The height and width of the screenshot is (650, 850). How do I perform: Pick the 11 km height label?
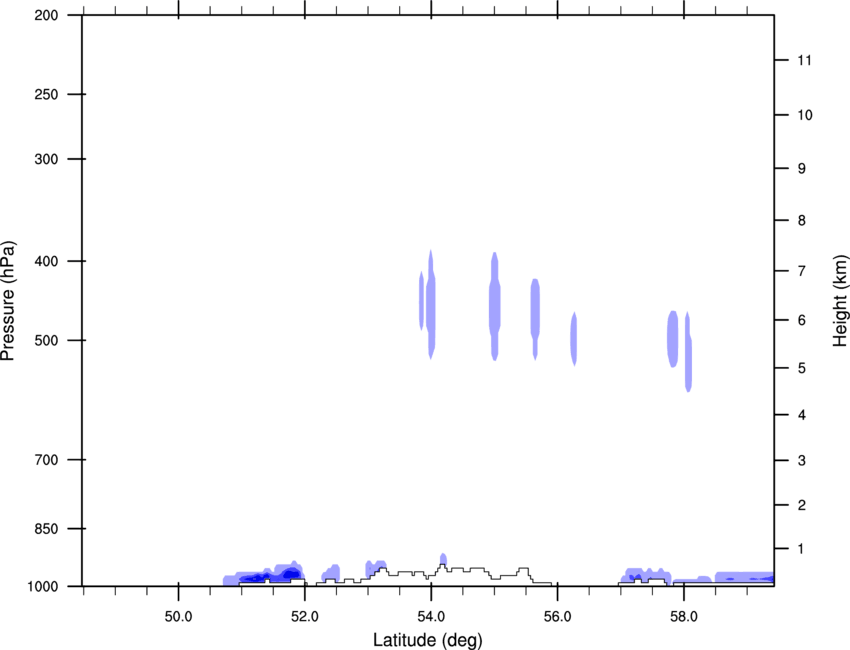pos(805,60)
